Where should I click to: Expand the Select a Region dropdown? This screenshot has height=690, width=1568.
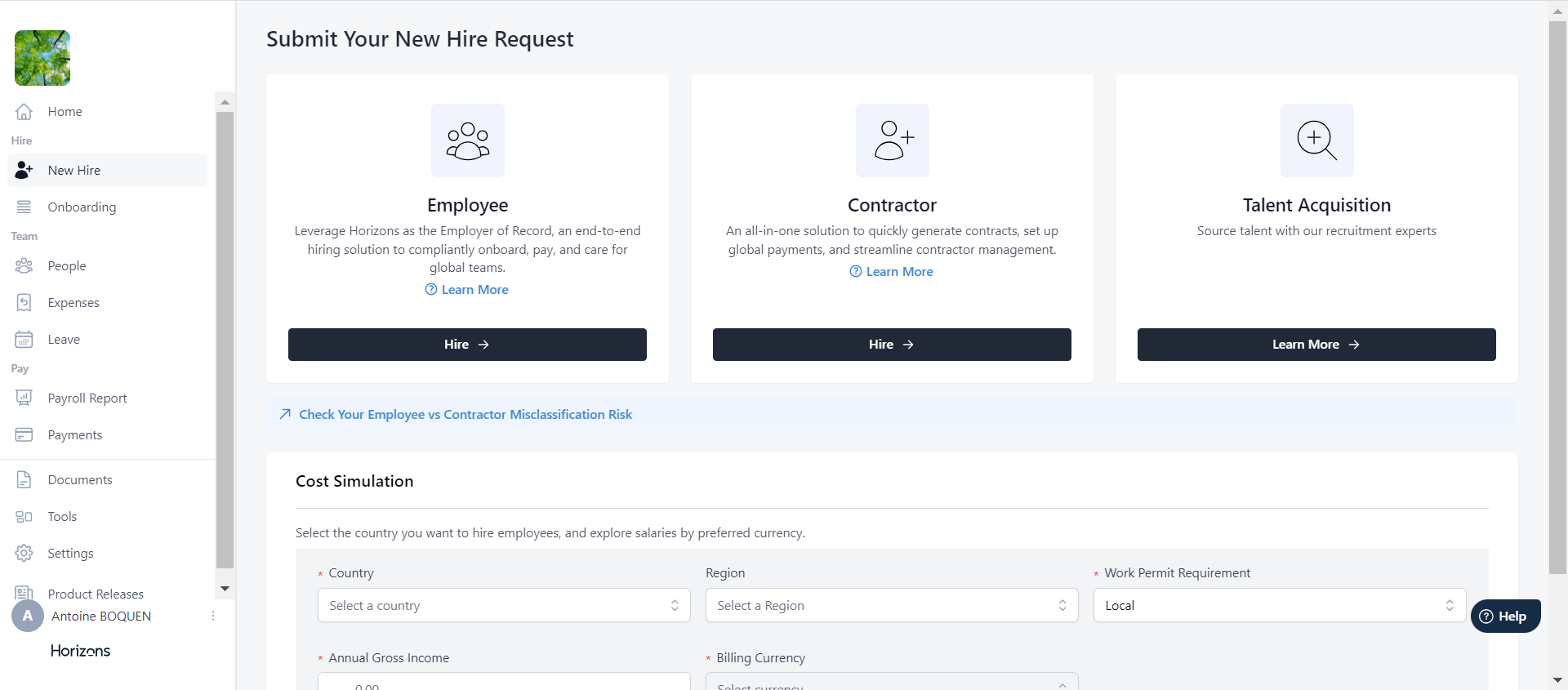[x=891, y=606]
